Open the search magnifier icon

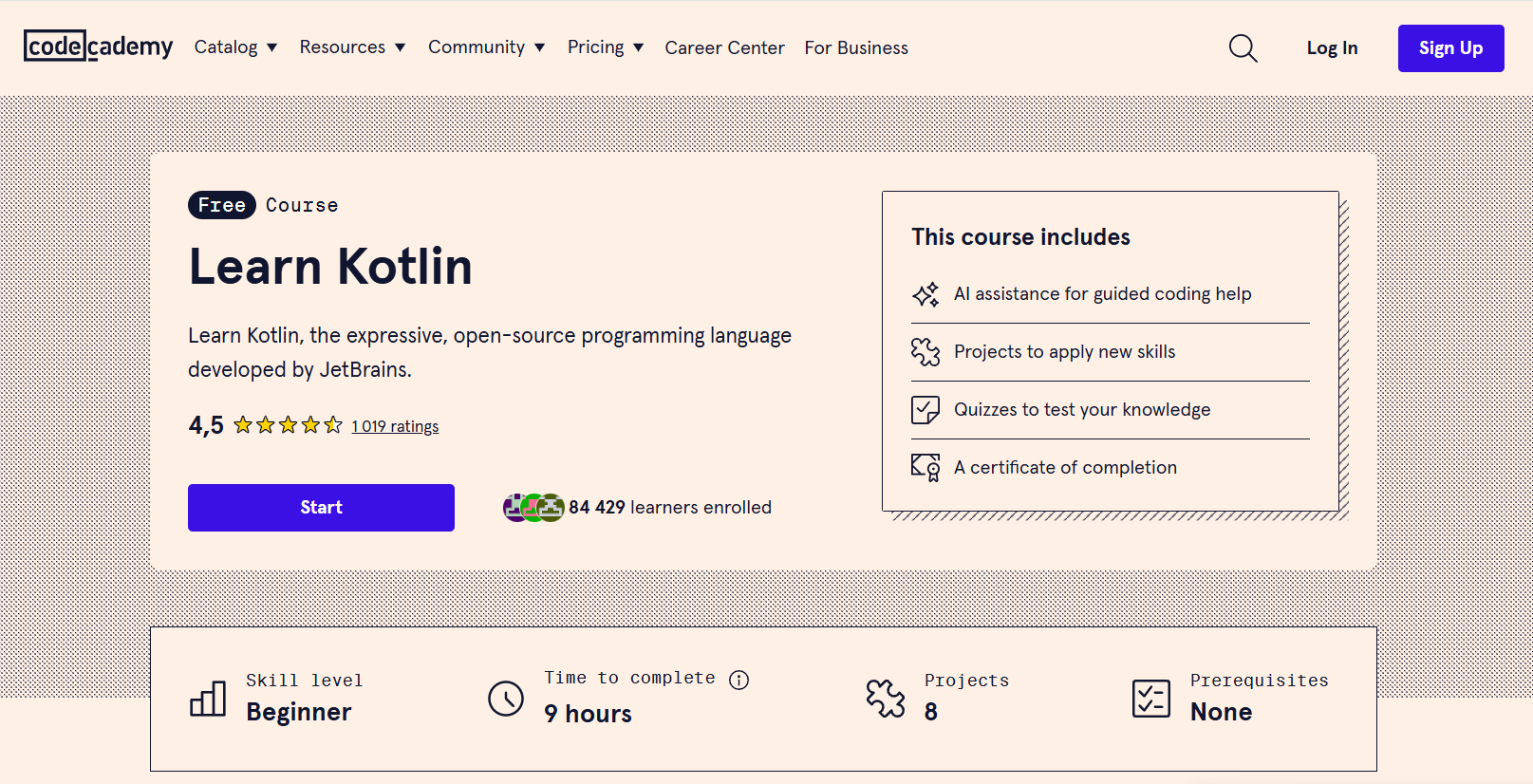[1243, 48]
